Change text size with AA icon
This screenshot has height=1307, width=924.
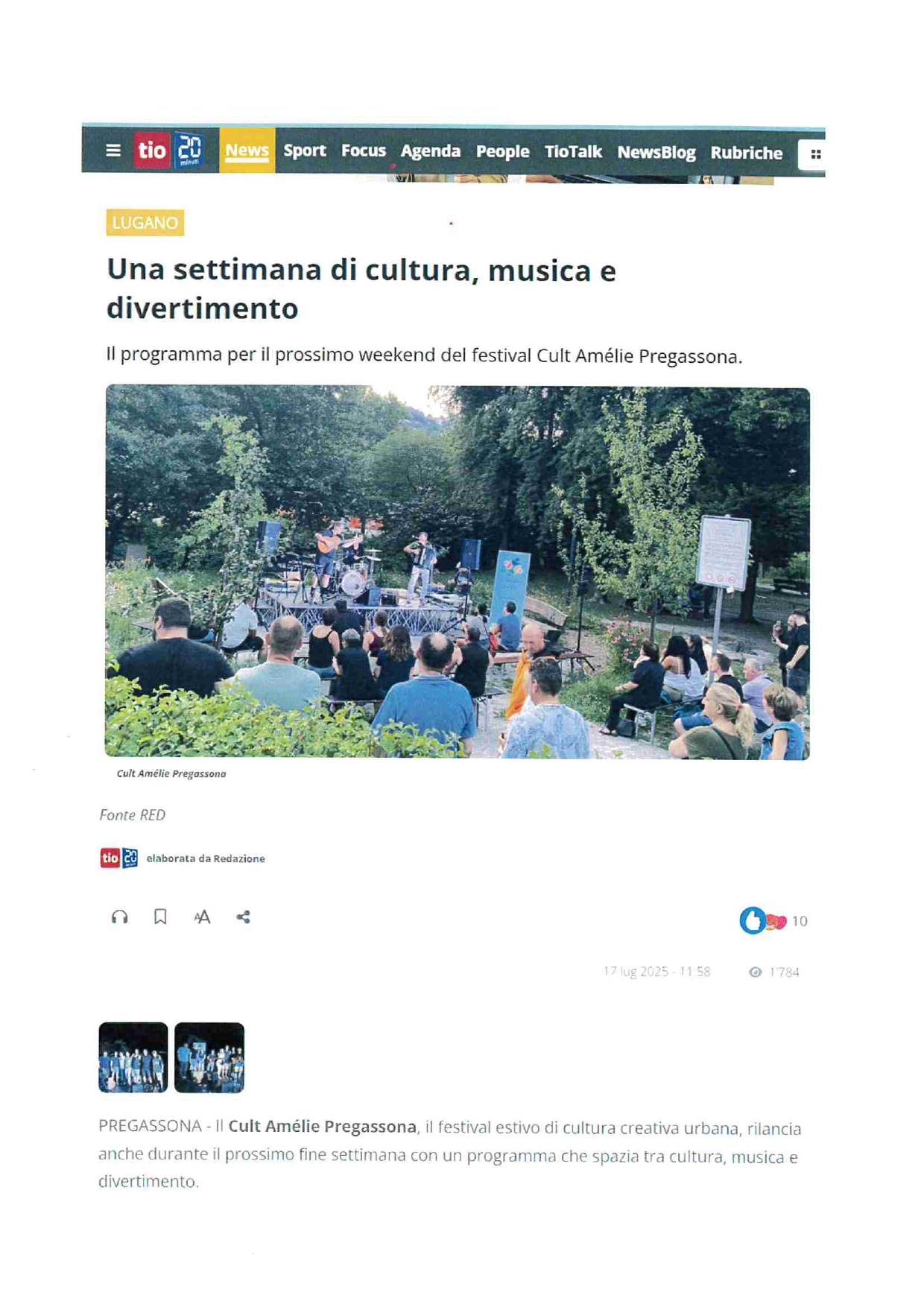pyautogui.click(x=202, y=917)
